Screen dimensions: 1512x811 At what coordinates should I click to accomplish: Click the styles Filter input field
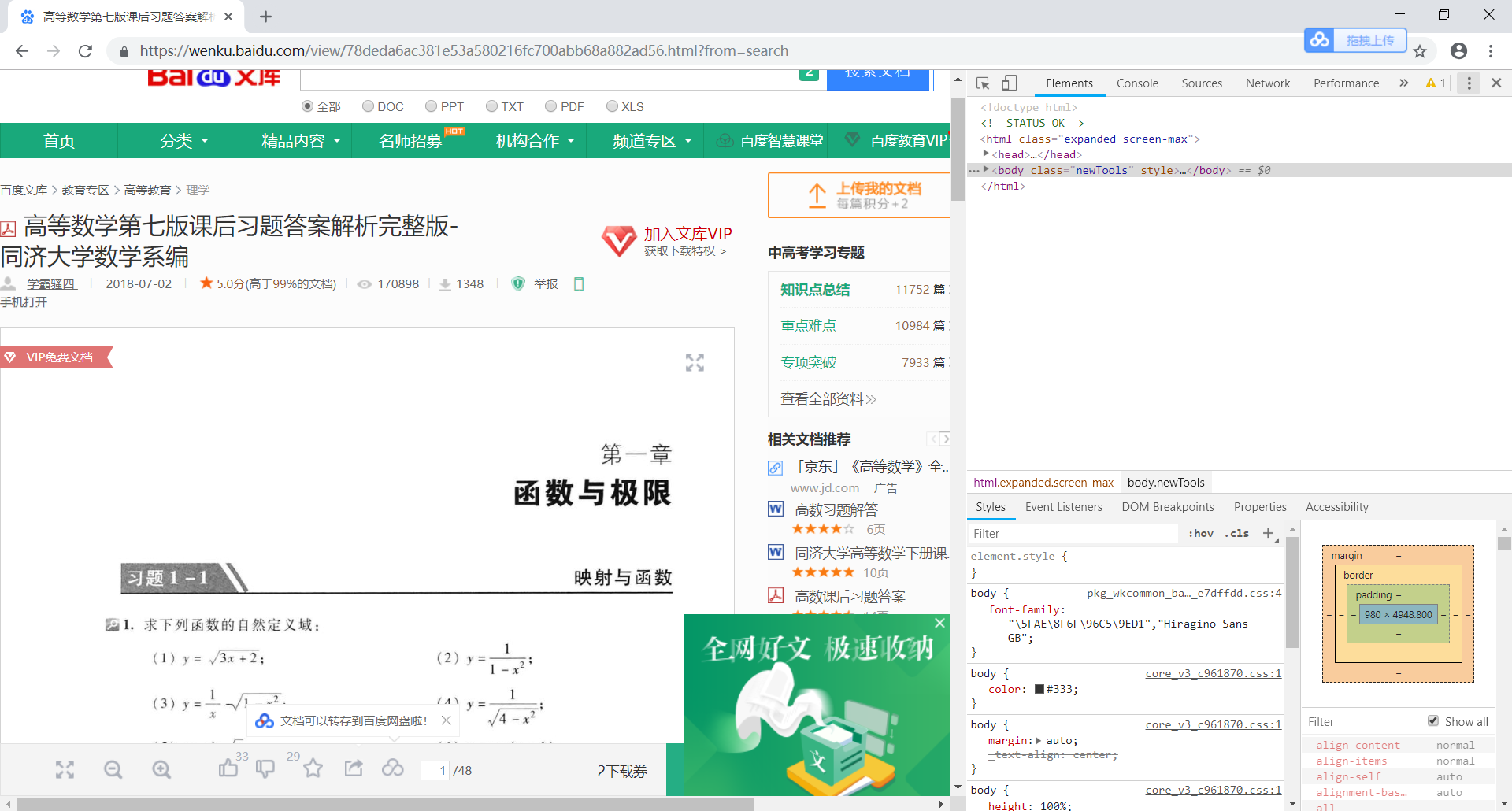tap(1073, 533)
